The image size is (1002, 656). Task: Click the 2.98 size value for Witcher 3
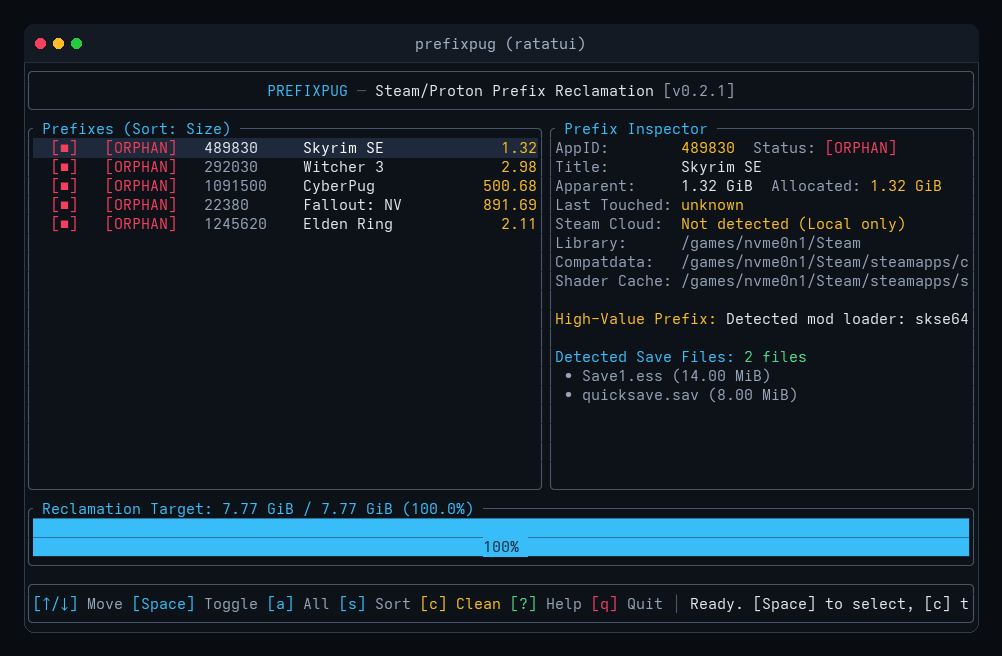[519, 167]
